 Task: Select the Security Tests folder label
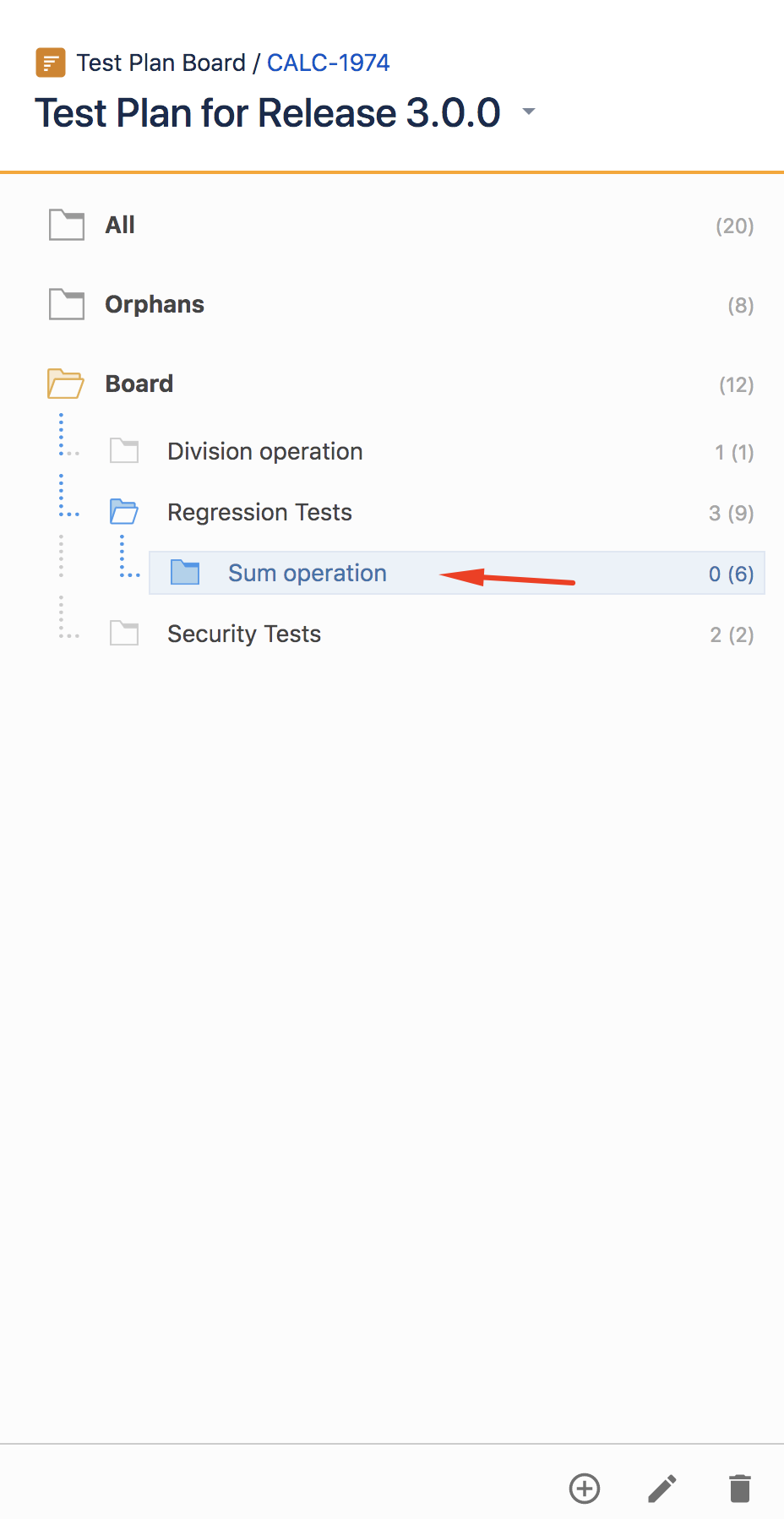(x=244, y=634)
